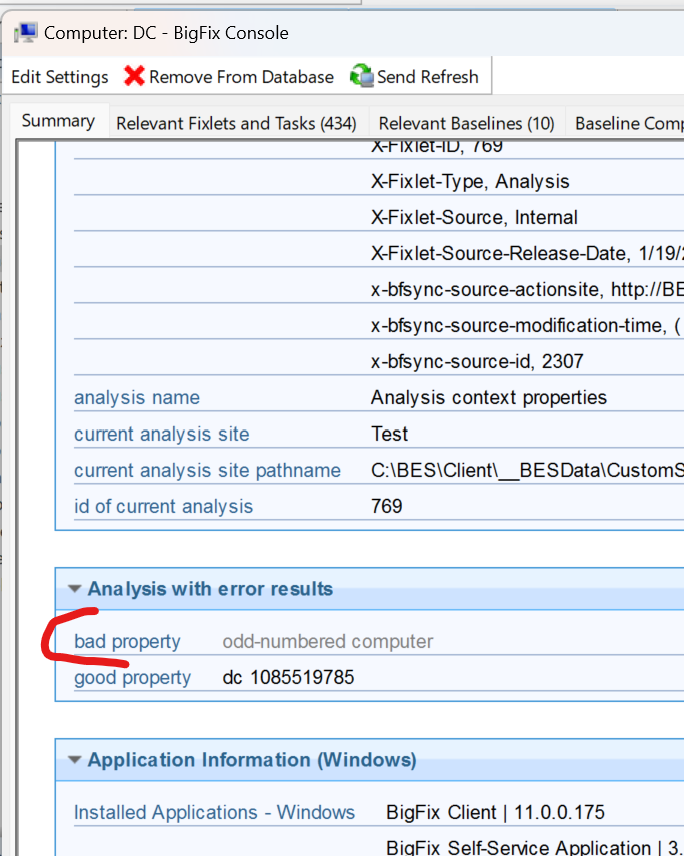Select BigFix Client | 11.0.0.175 entry
The width and height of the screenshot is (684, 856).
(x=495, y=812)
